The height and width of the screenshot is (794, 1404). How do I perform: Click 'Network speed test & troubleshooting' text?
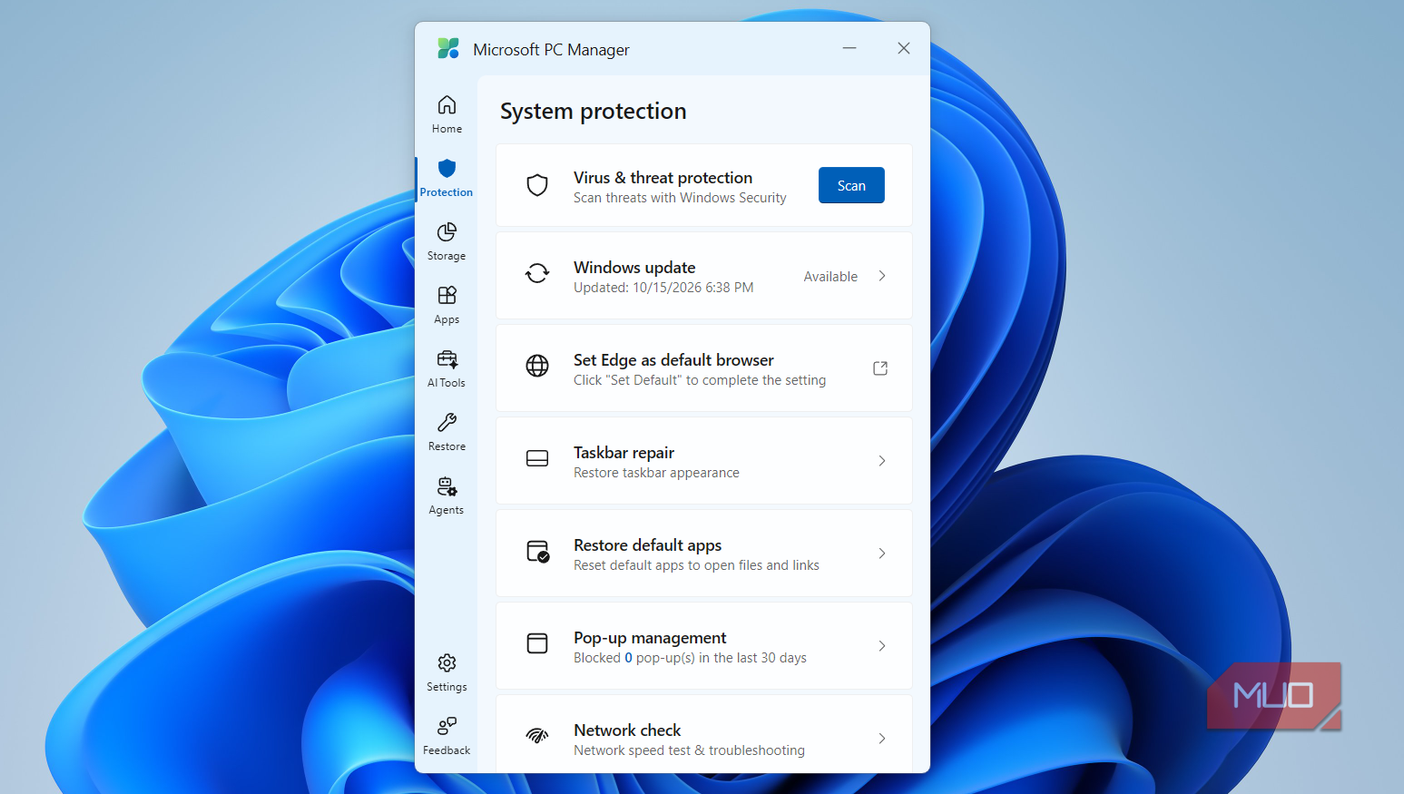coord(689,750)
